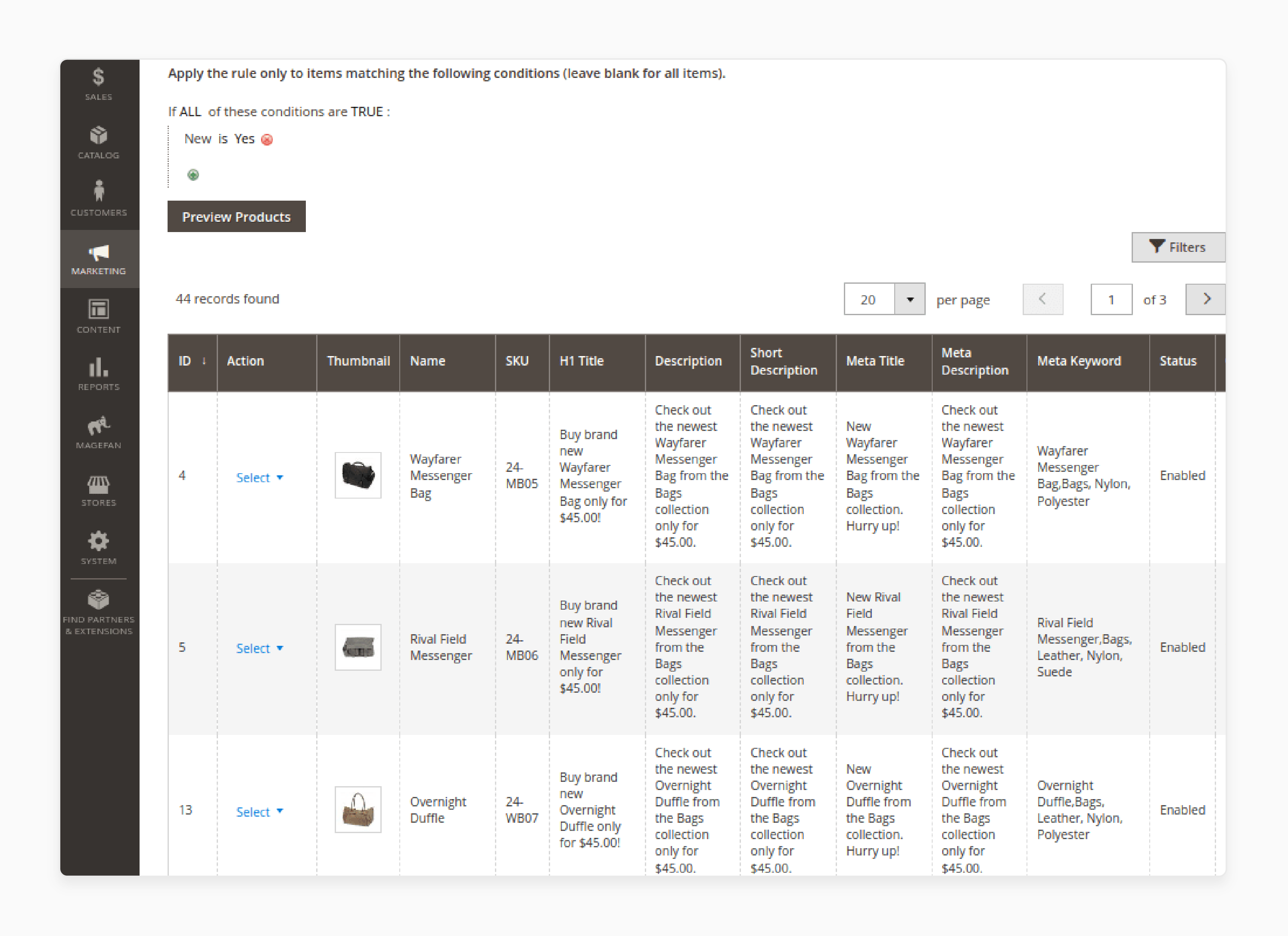This screenshot has width=1288, height=936.
Task: Click the '44 records found' text
Action: tap(227, 299)
